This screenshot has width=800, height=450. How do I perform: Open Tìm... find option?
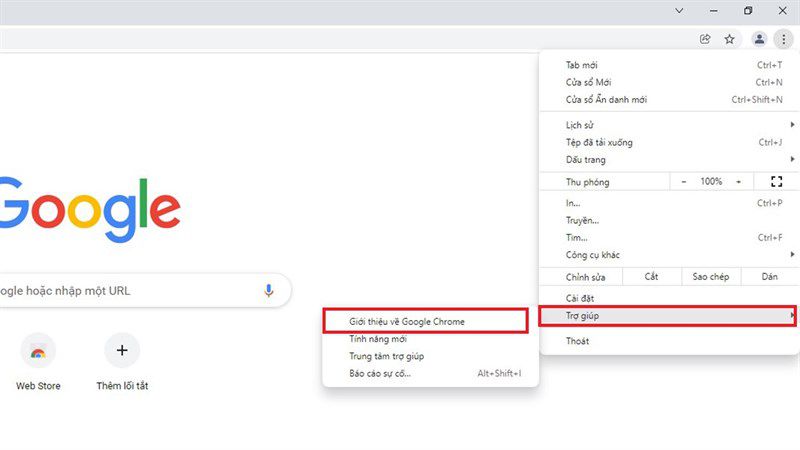tap(668, 238)
